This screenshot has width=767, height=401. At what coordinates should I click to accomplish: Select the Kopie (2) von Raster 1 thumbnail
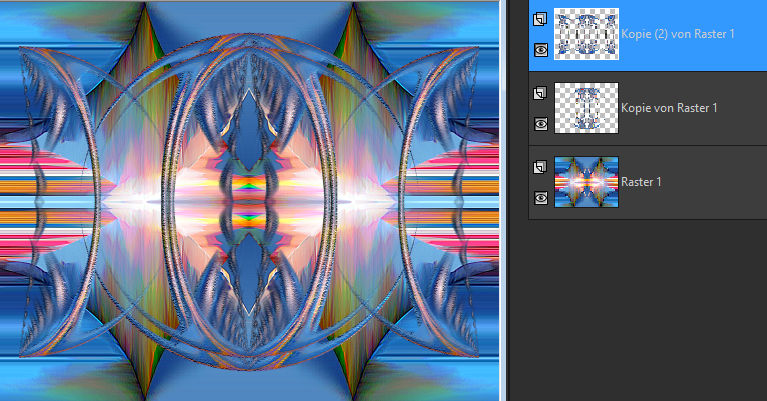586,34
